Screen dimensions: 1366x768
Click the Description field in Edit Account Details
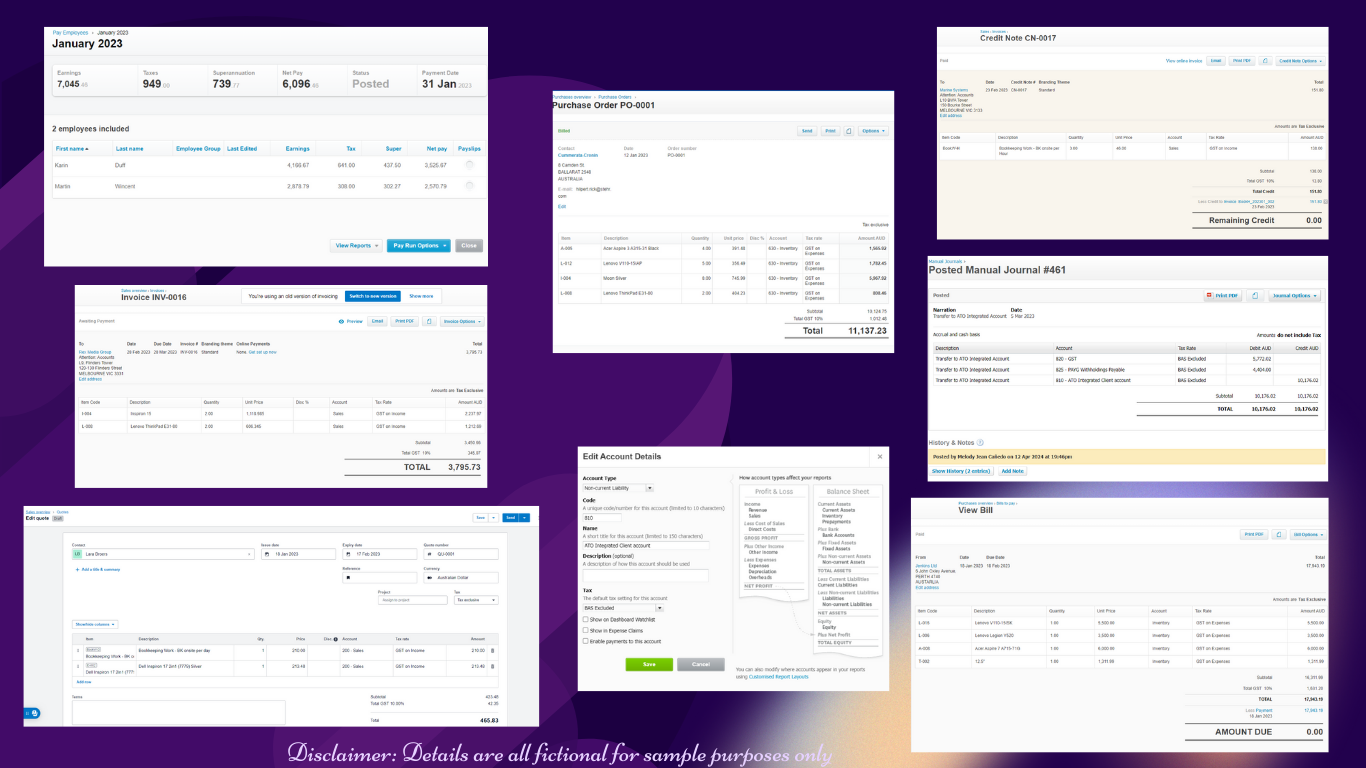pos(645,576)
